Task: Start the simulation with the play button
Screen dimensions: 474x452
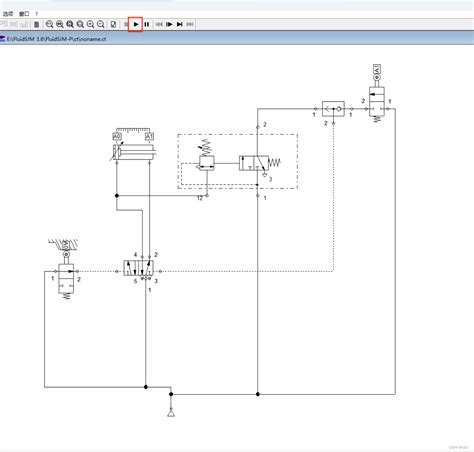Action: pyautogui.click(x=136, y=24)
